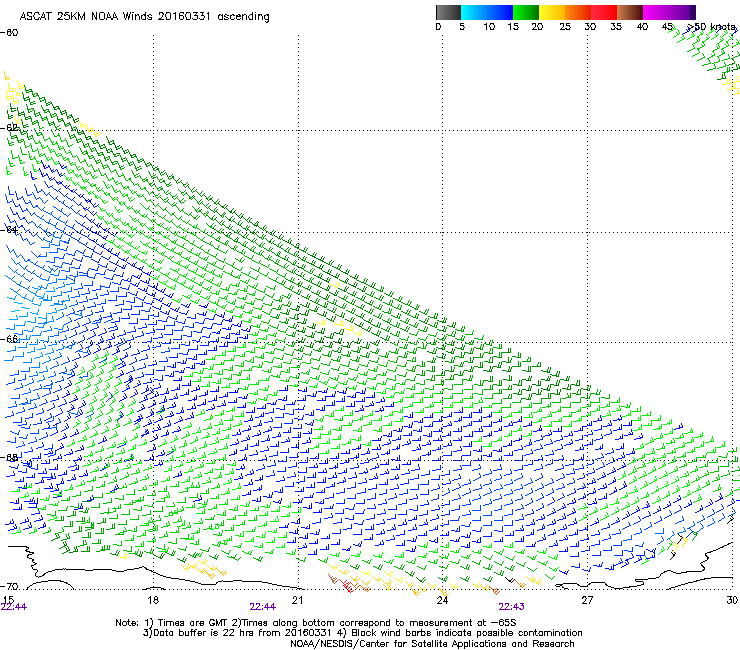
Task: Click the '-66' latitude label
Action: pos(9,339)
